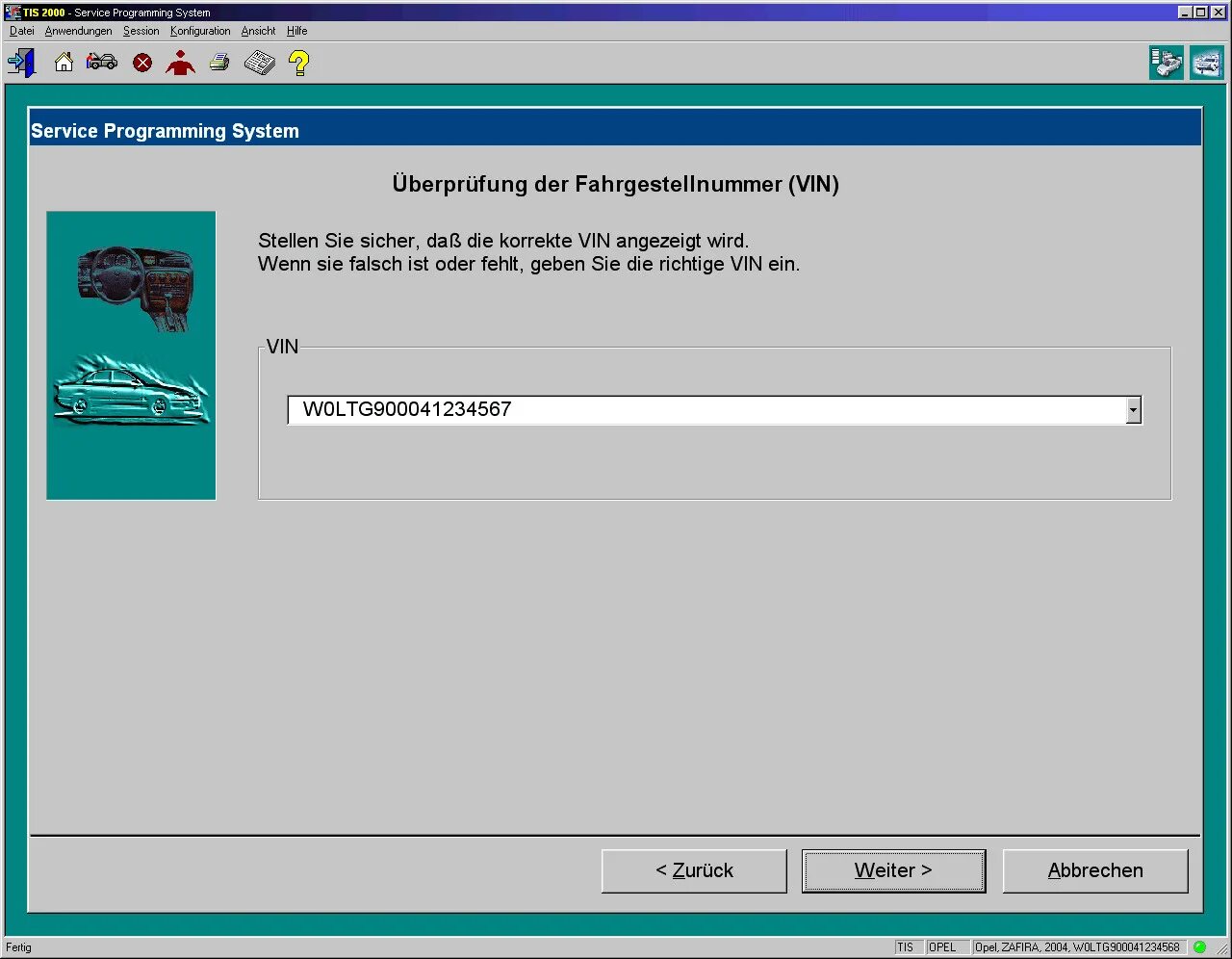This screenshot has width=1232, height=959.
Task: Click the right teal vehicle icon at the top right
Action: click(x=1206, y=64)
